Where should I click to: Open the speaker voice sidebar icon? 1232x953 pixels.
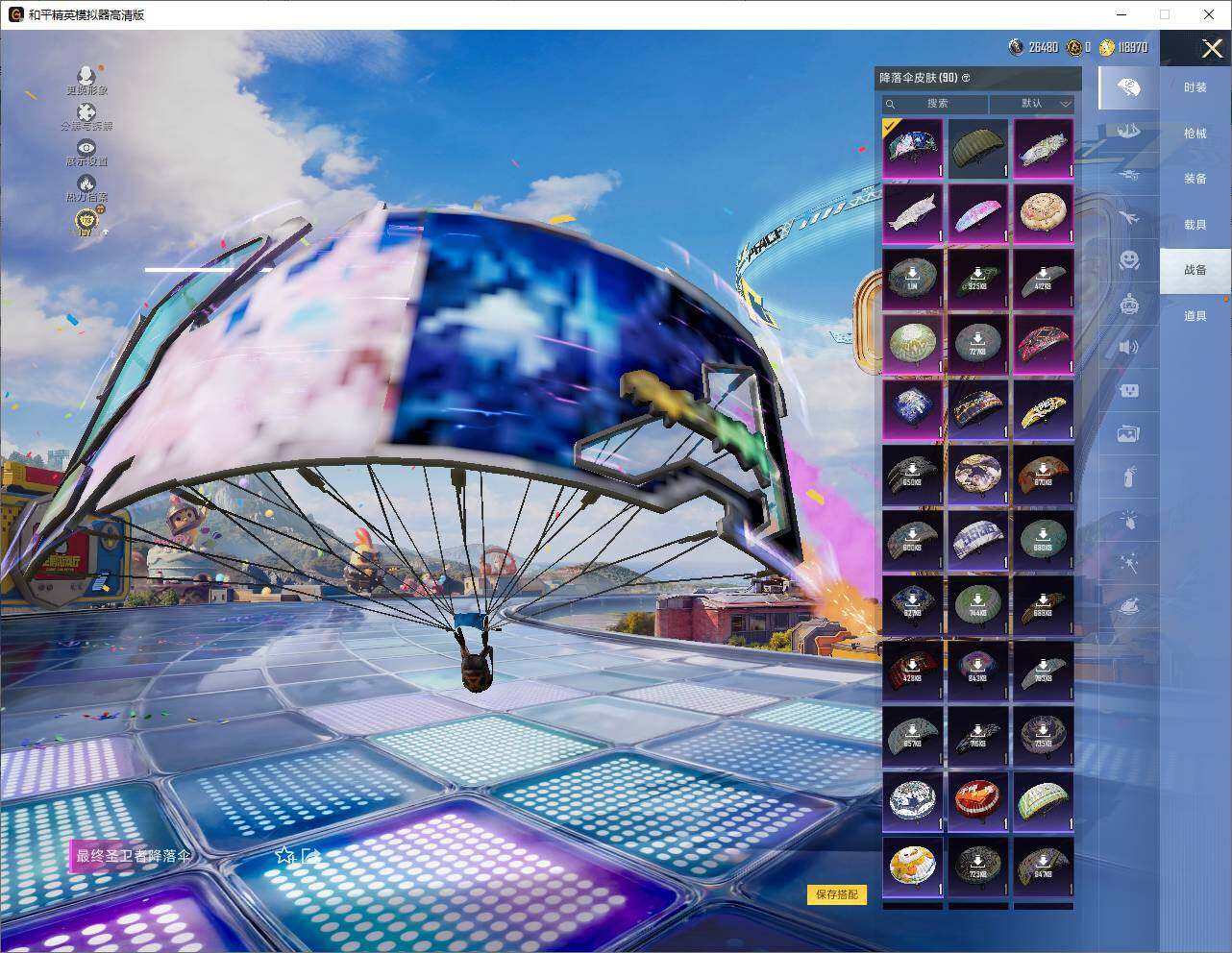[1128, 347]
